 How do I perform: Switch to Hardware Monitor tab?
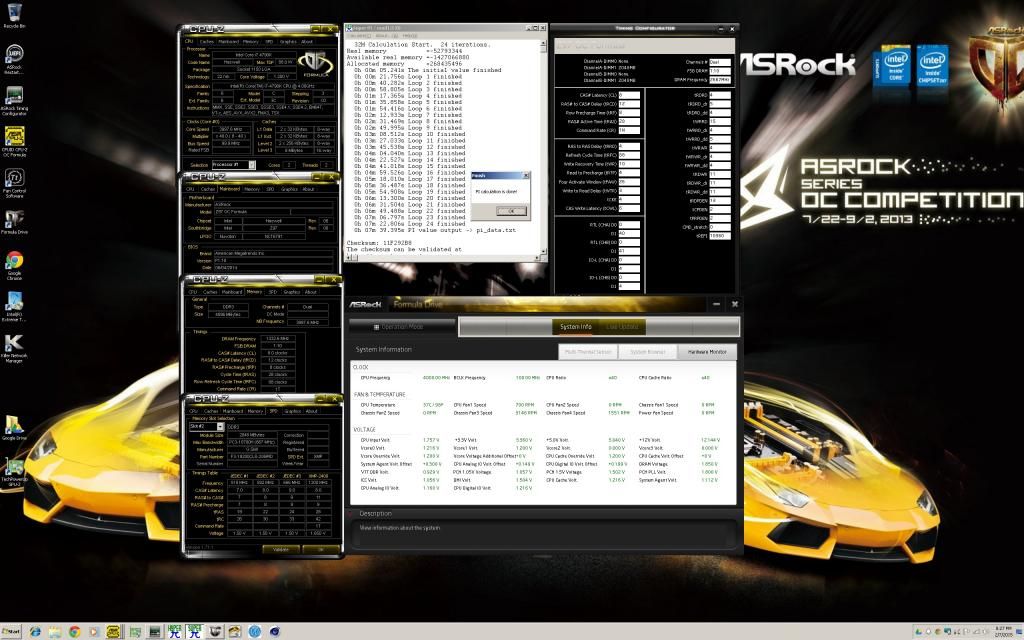pyautogui.click(x=707, y=351)
